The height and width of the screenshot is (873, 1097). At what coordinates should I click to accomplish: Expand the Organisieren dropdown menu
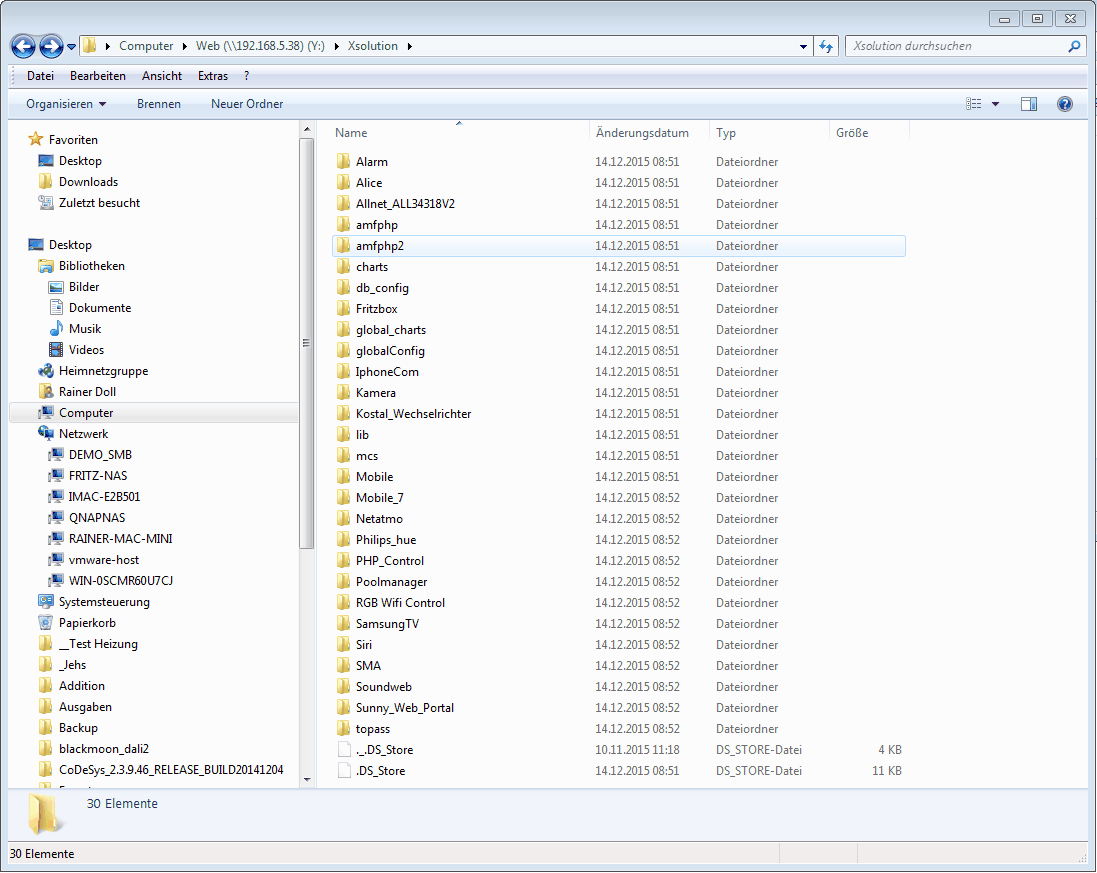[66, 104]
